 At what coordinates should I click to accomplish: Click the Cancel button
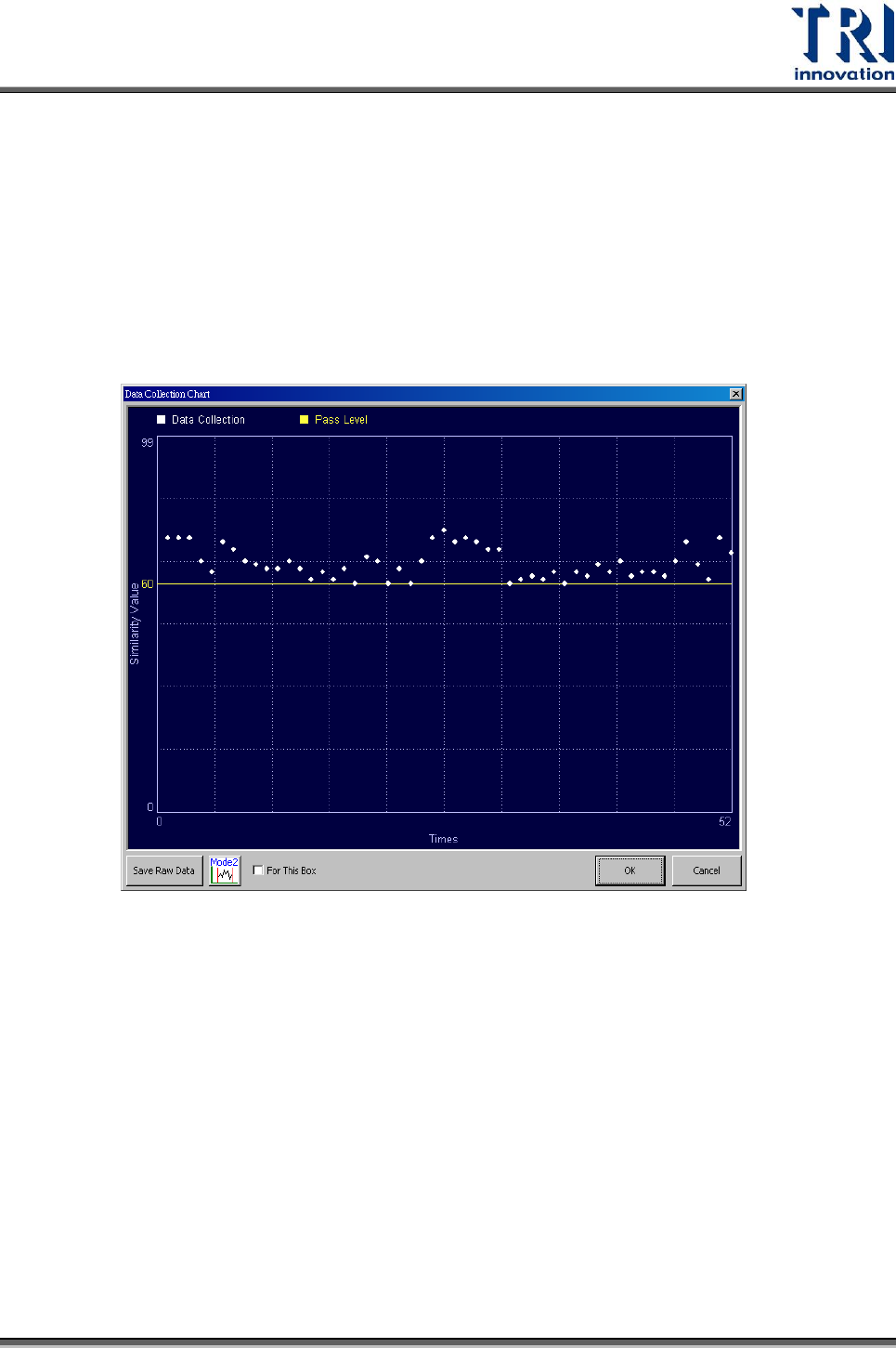tap(707, 870)
